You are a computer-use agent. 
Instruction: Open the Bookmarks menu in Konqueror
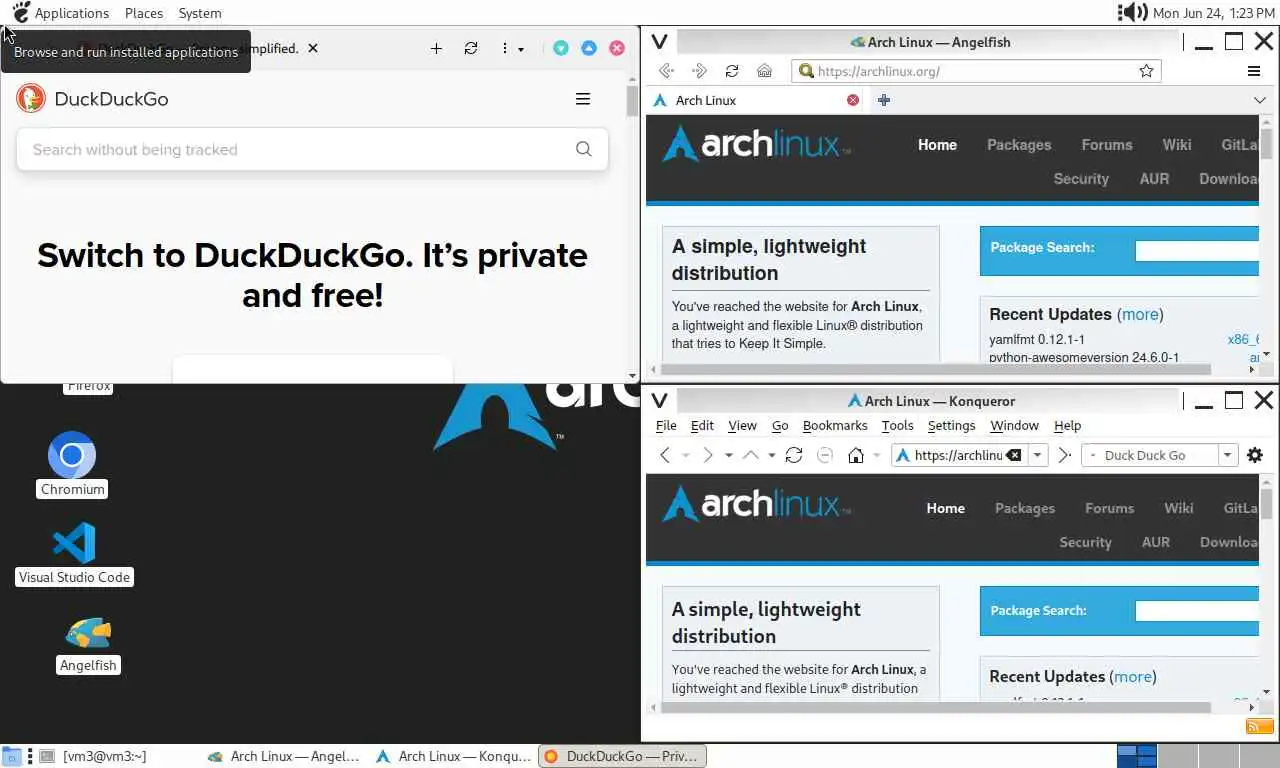click(x=835, y=425)
